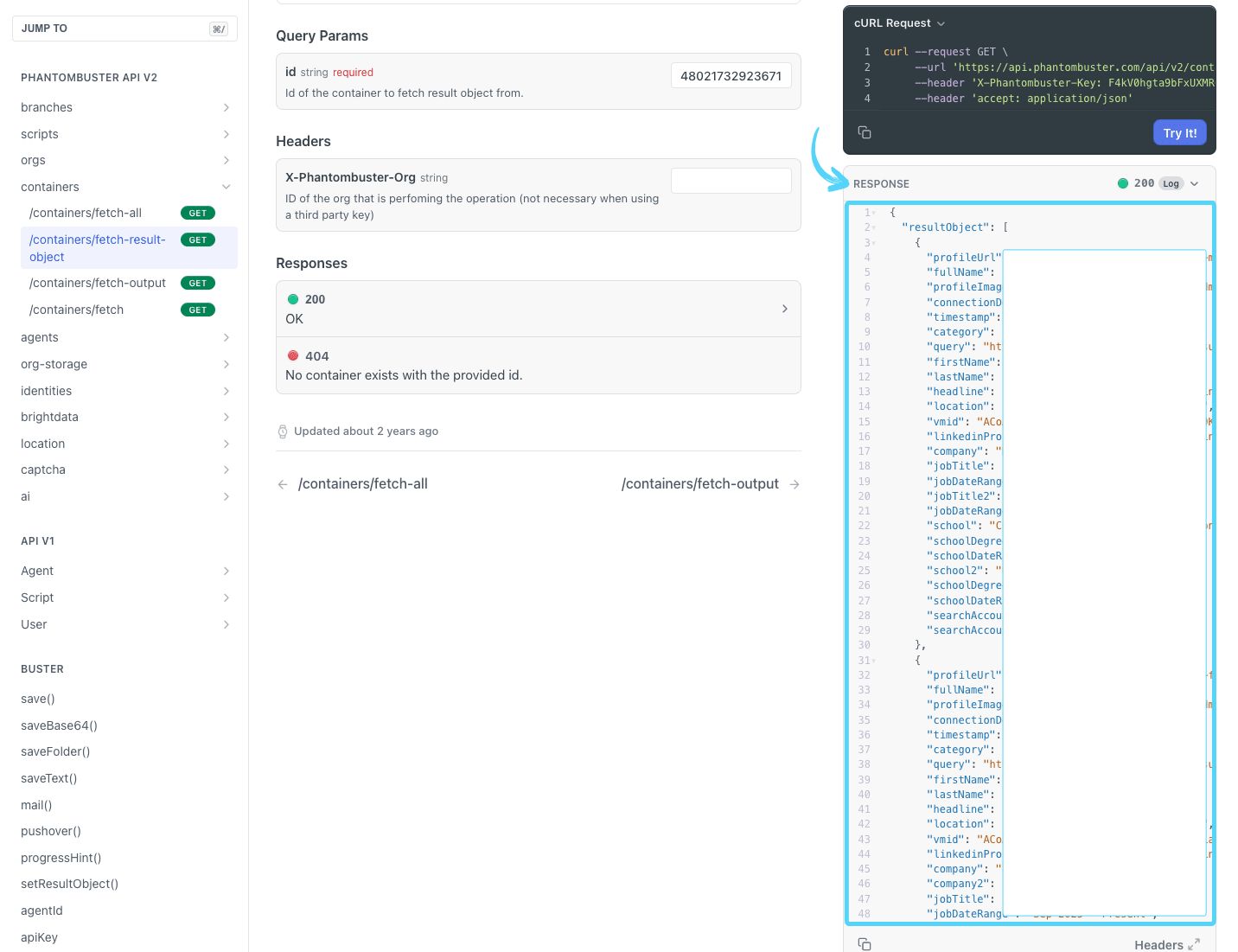
Task: Open saveText() documentation link
Action: point(49,778)
